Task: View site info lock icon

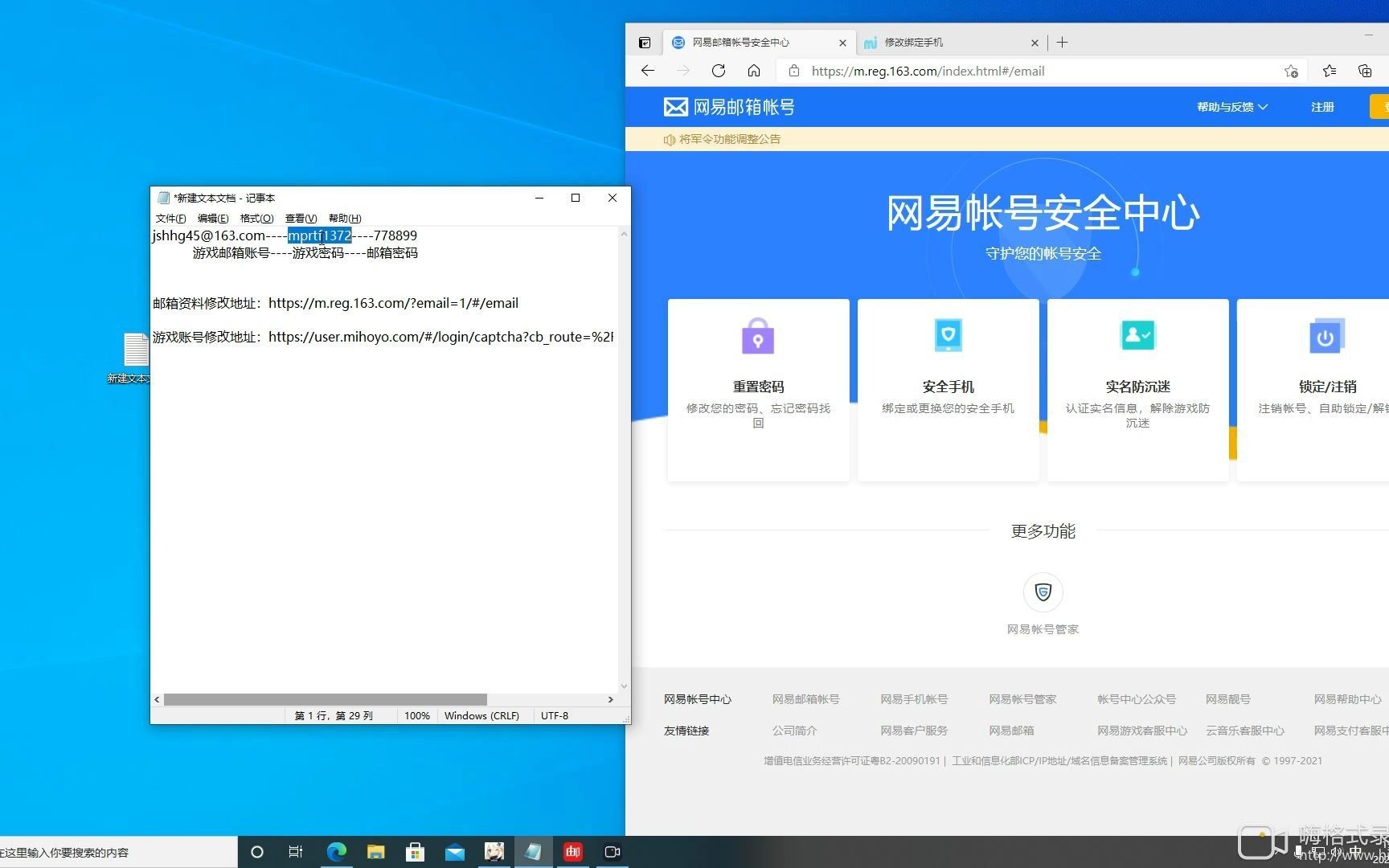Action: tap(794, 71)
